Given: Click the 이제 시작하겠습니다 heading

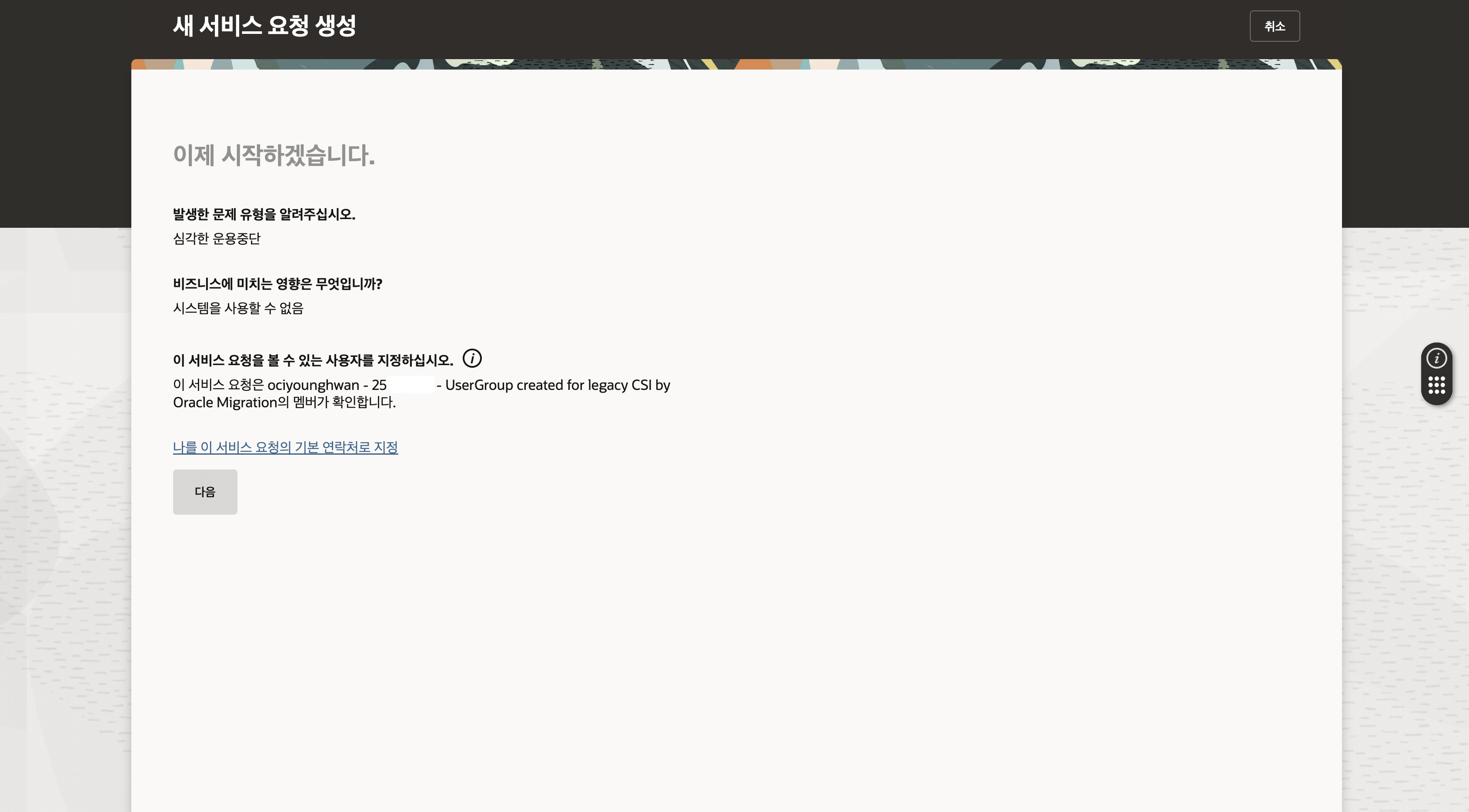Looking at the screenshot, I should point(274,155).
